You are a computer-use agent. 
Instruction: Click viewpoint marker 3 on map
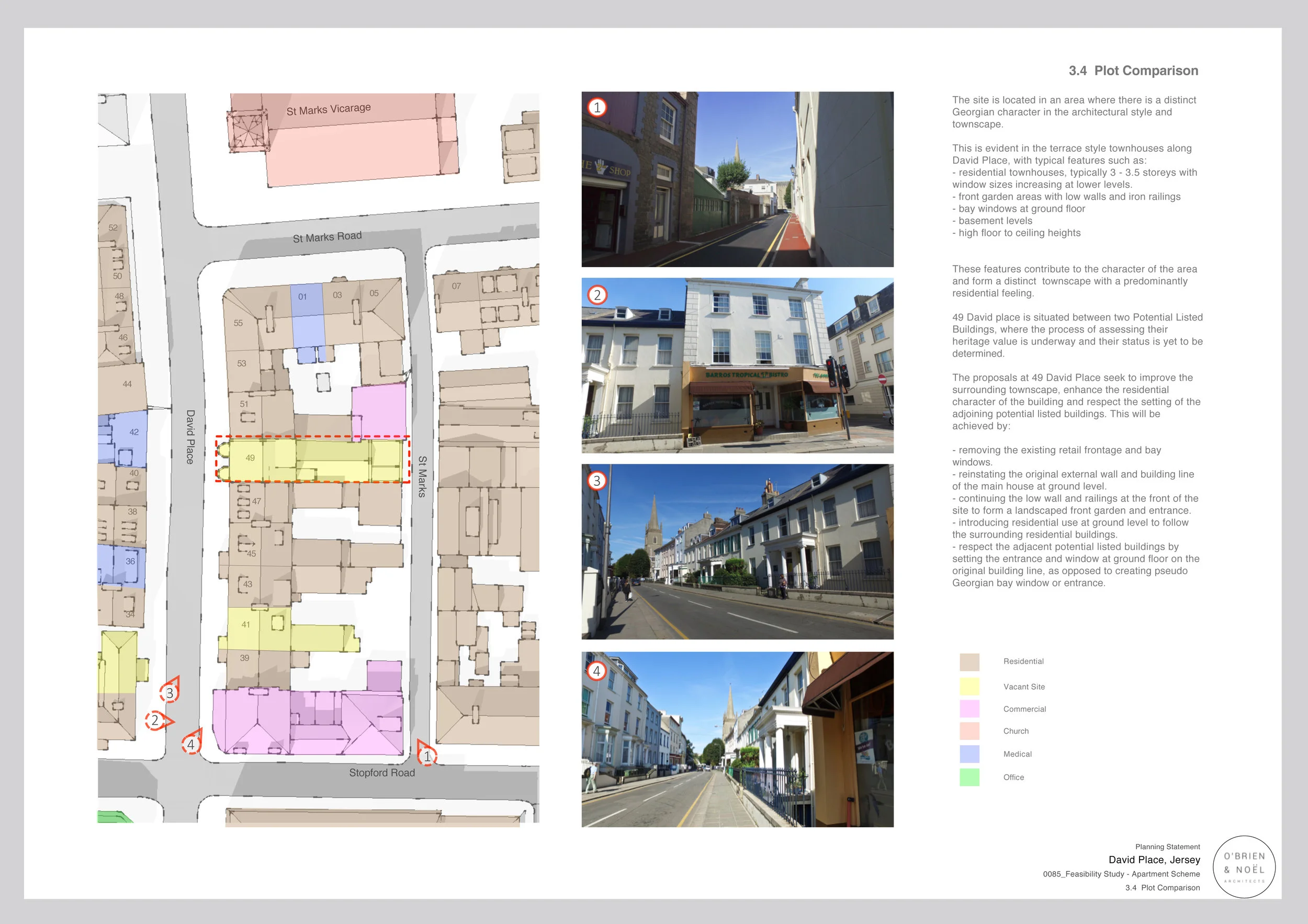click(170, 693)
